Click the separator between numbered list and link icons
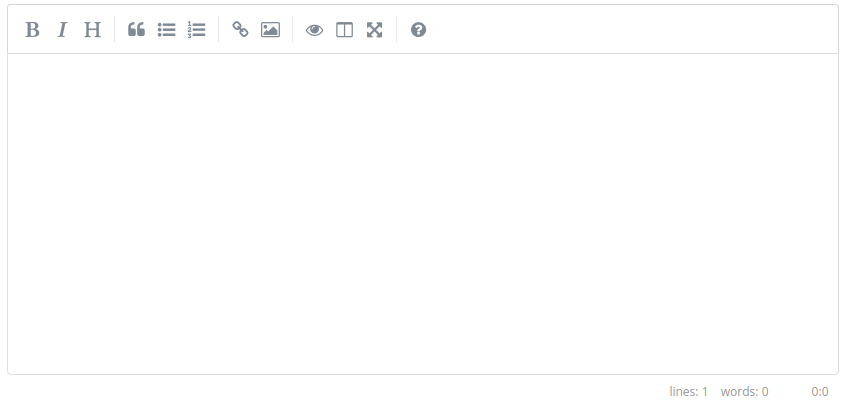The width and height of the screenshot is (847, 407). coord(219,30)
